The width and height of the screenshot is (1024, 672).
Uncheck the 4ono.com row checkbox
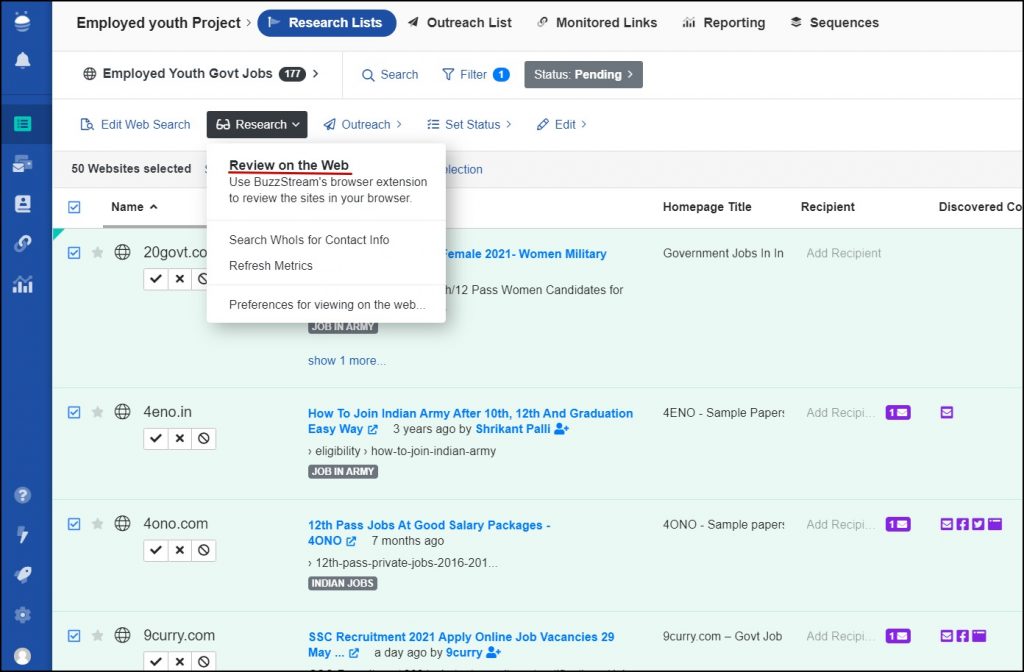click(x=74, y=524)
